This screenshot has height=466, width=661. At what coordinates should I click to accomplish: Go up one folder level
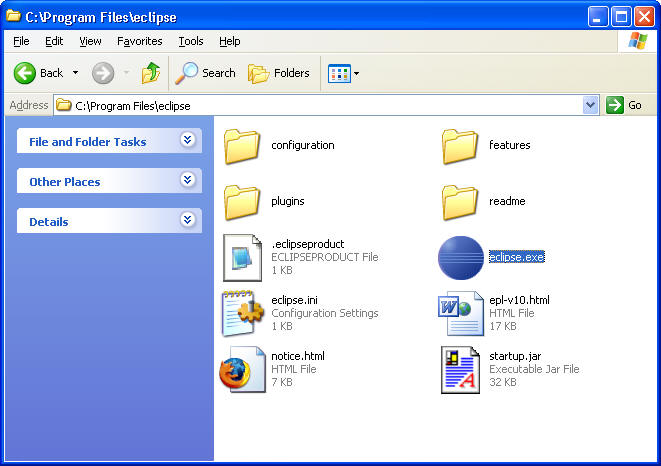pyautogui.click(x=150, y=73)
